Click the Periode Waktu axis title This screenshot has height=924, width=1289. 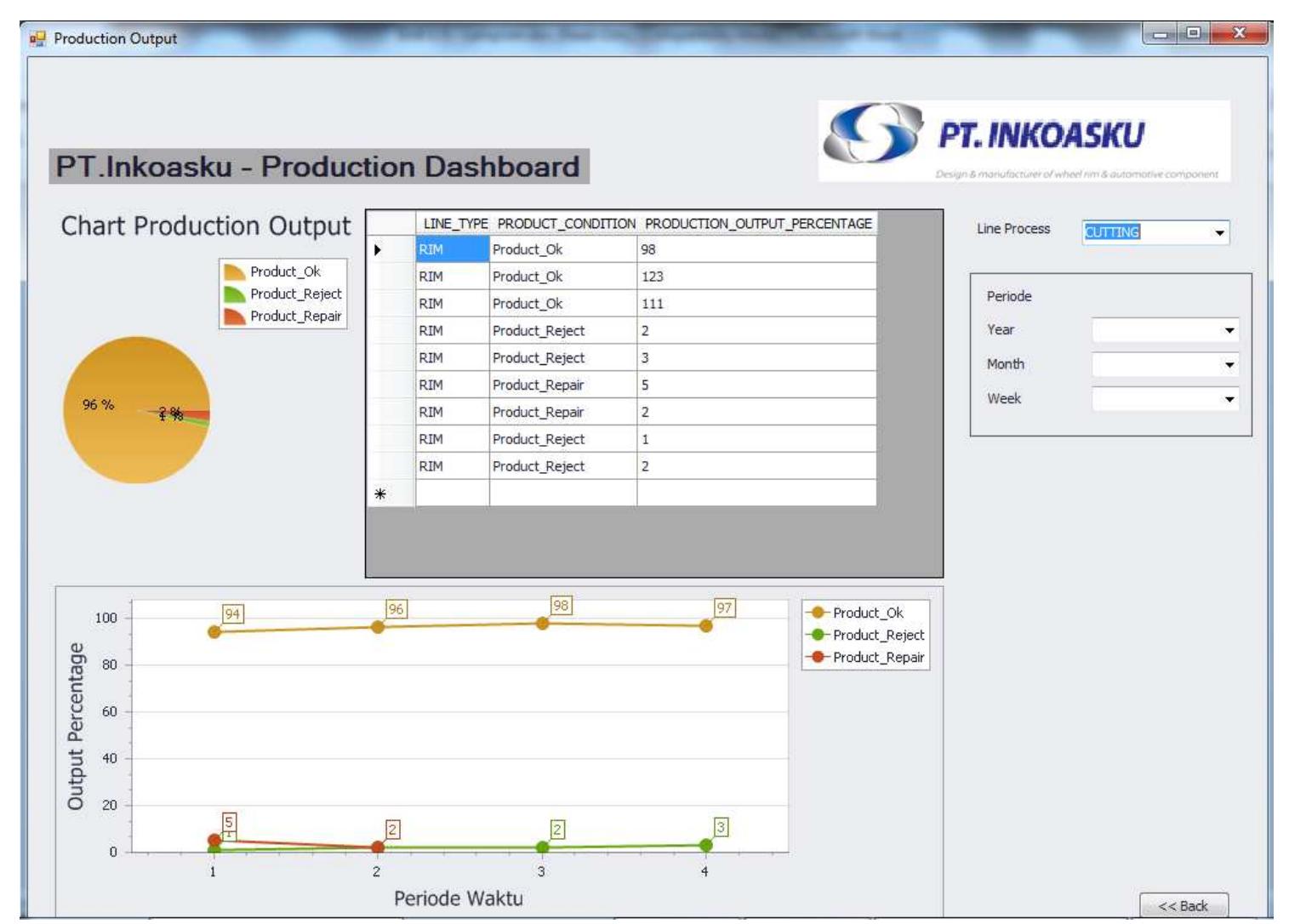(x=459, y=898)
